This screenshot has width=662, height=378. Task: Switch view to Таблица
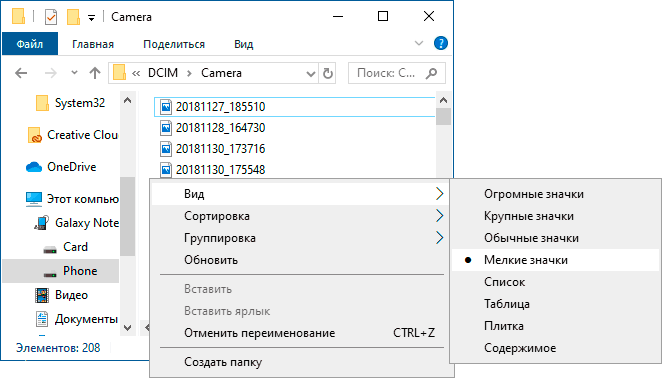click(555, 304)
